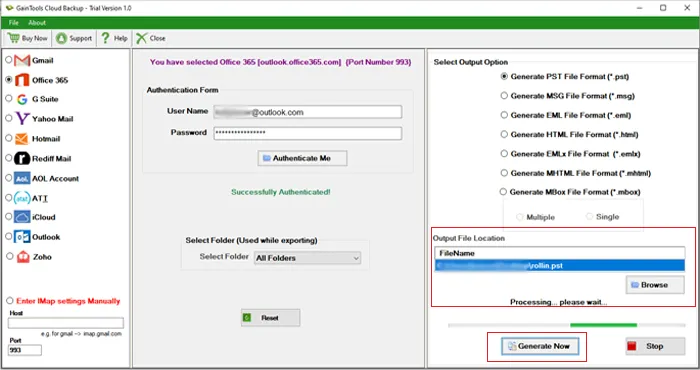The image size is (700, 370).
Task: Click the GainTools app icon in title bar
Action: [9, 8]
